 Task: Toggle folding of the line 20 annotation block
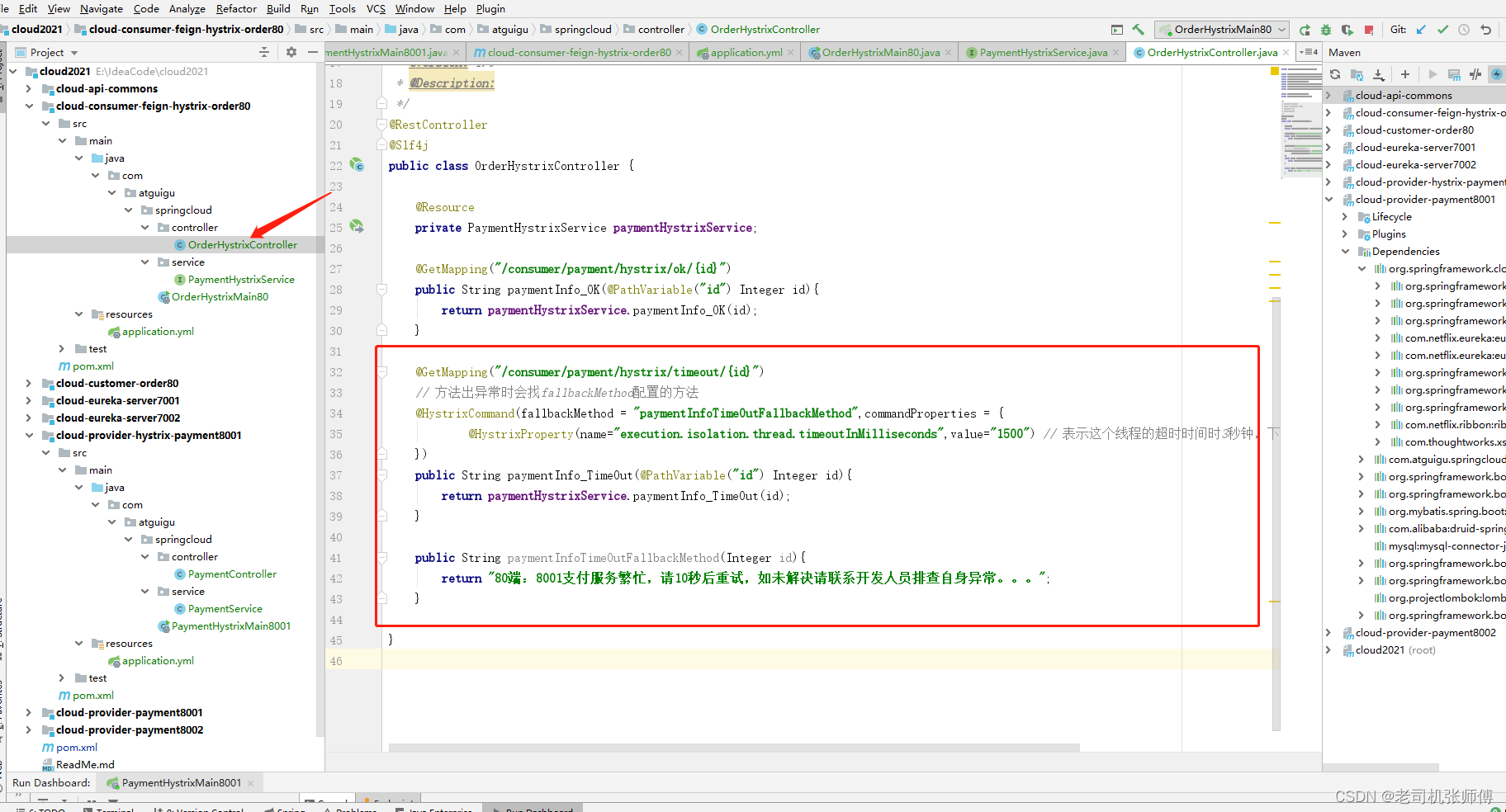(x=381, y=125)
